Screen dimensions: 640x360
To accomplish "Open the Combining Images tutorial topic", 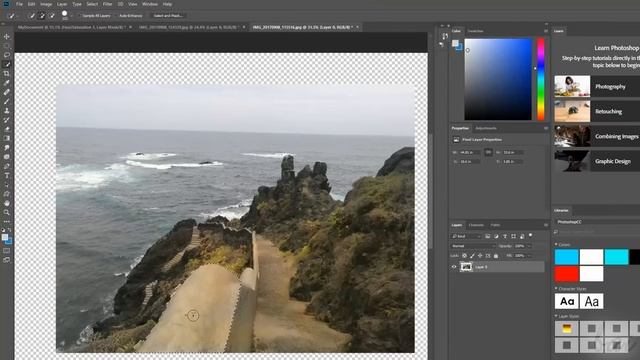I will click(597, 136).
